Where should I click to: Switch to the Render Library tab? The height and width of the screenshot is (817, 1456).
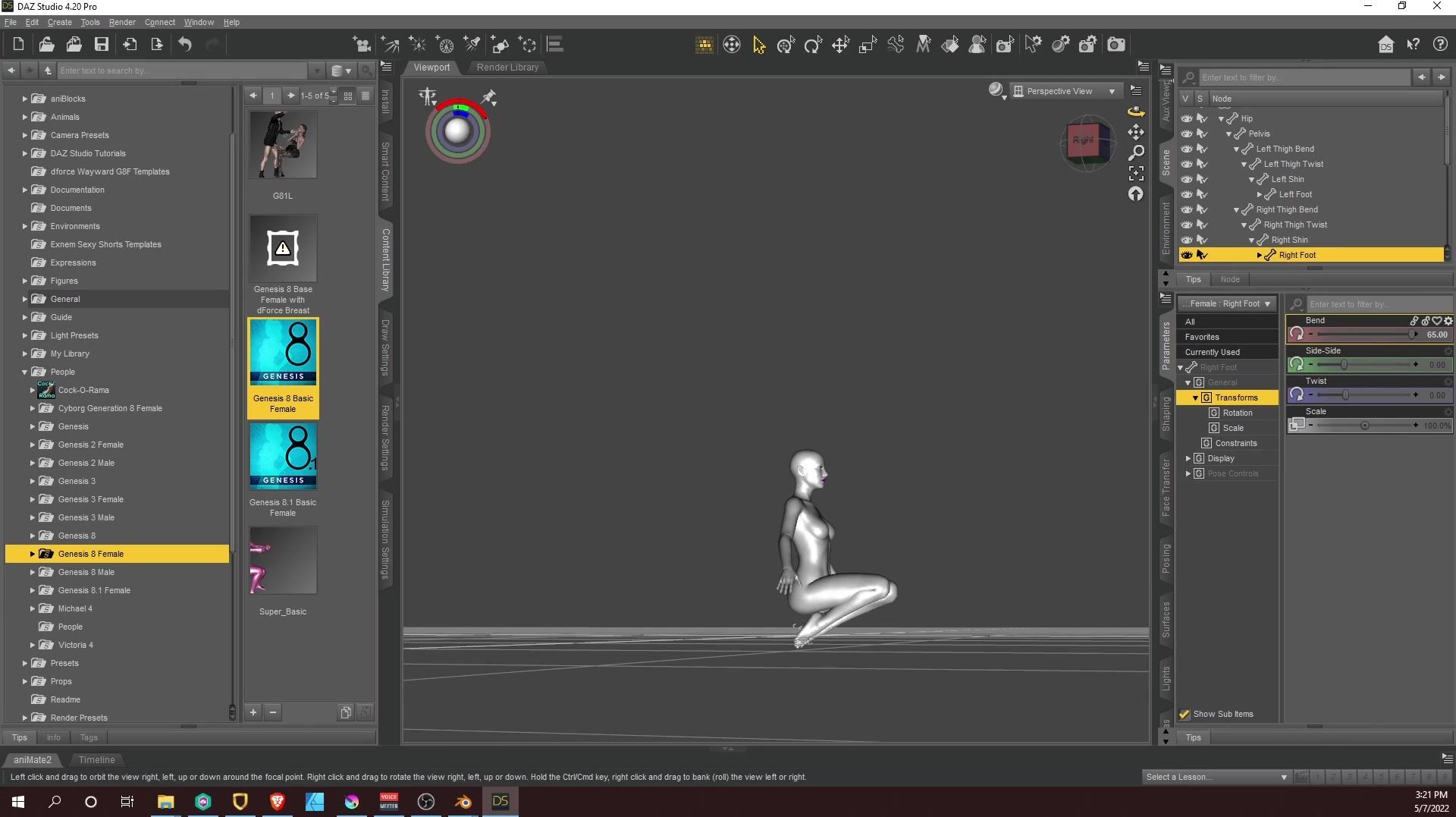[x=507, y=68]
